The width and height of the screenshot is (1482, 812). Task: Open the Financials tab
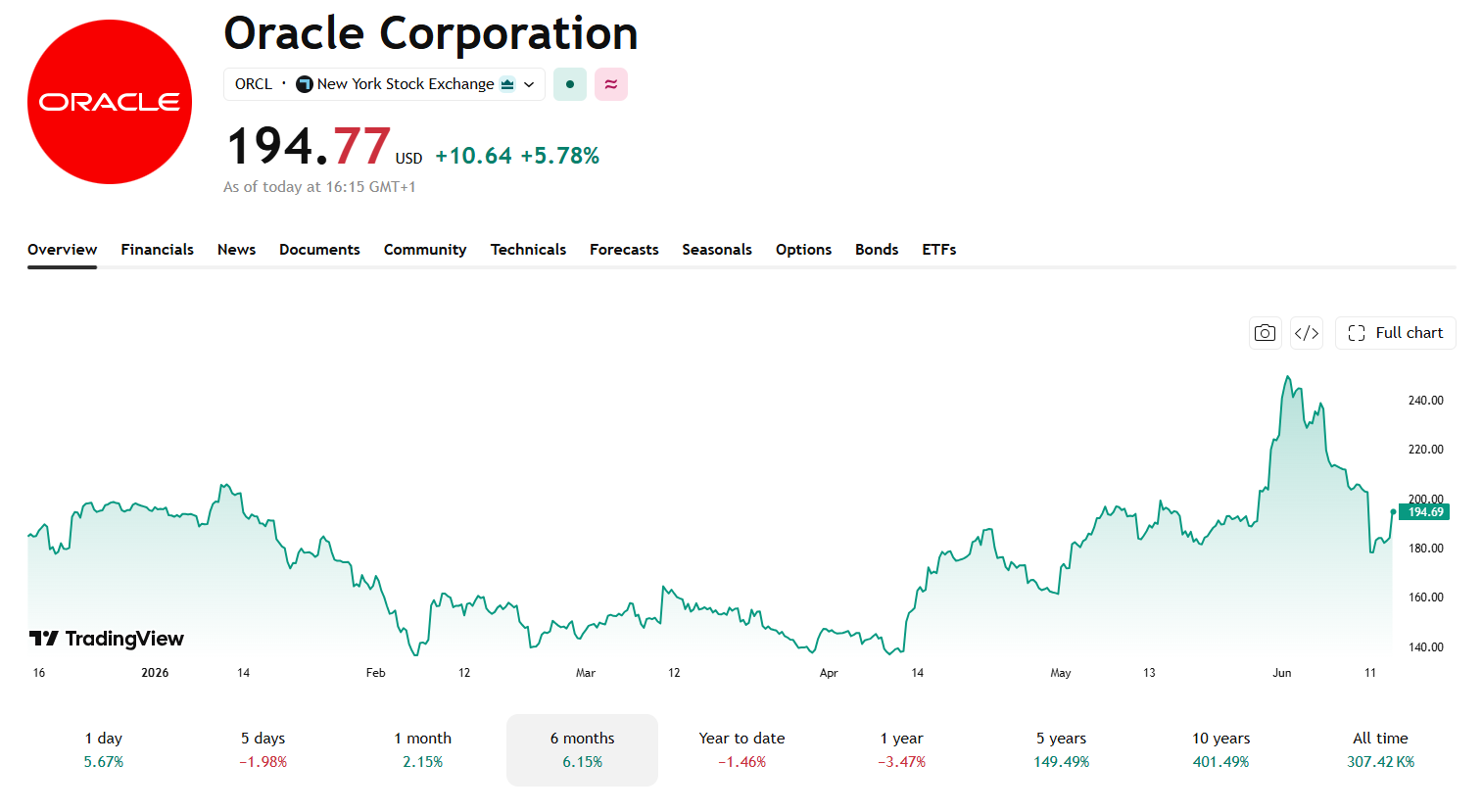pos(158,250)
